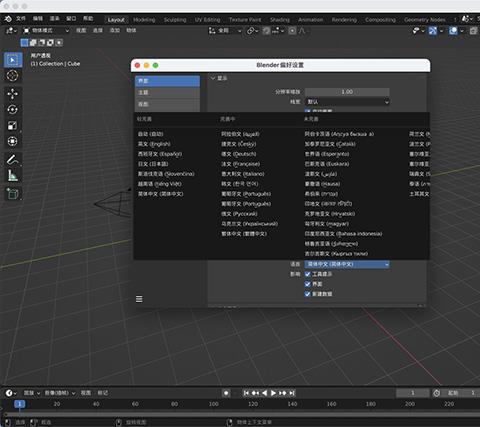Open the 文件 menu in top bar
Viewport: 480px width, 427px height.
click(x=21, y=19)
